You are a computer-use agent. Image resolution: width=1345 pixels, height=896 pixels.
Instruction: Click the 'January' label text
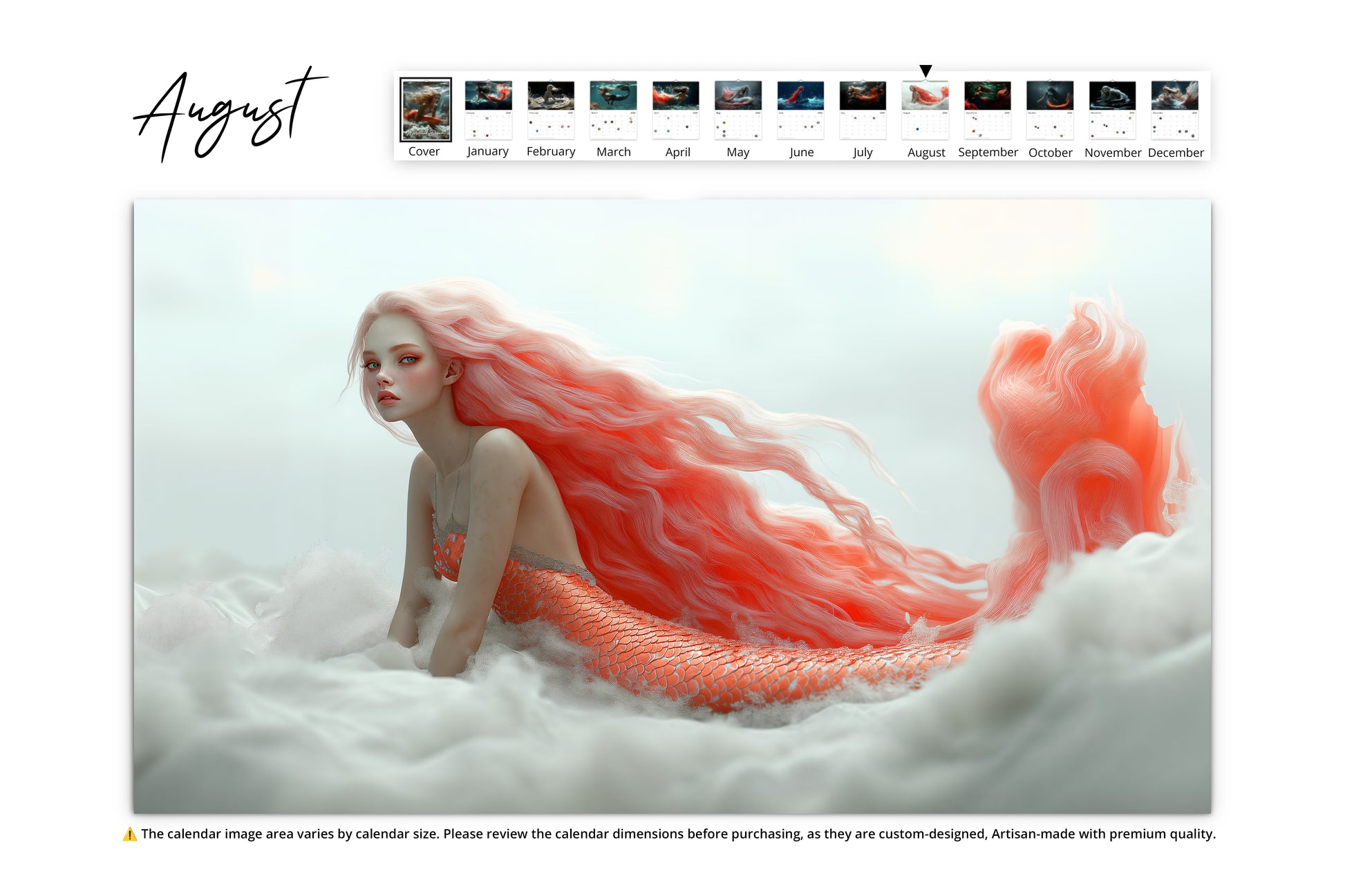tap(487, 152)
